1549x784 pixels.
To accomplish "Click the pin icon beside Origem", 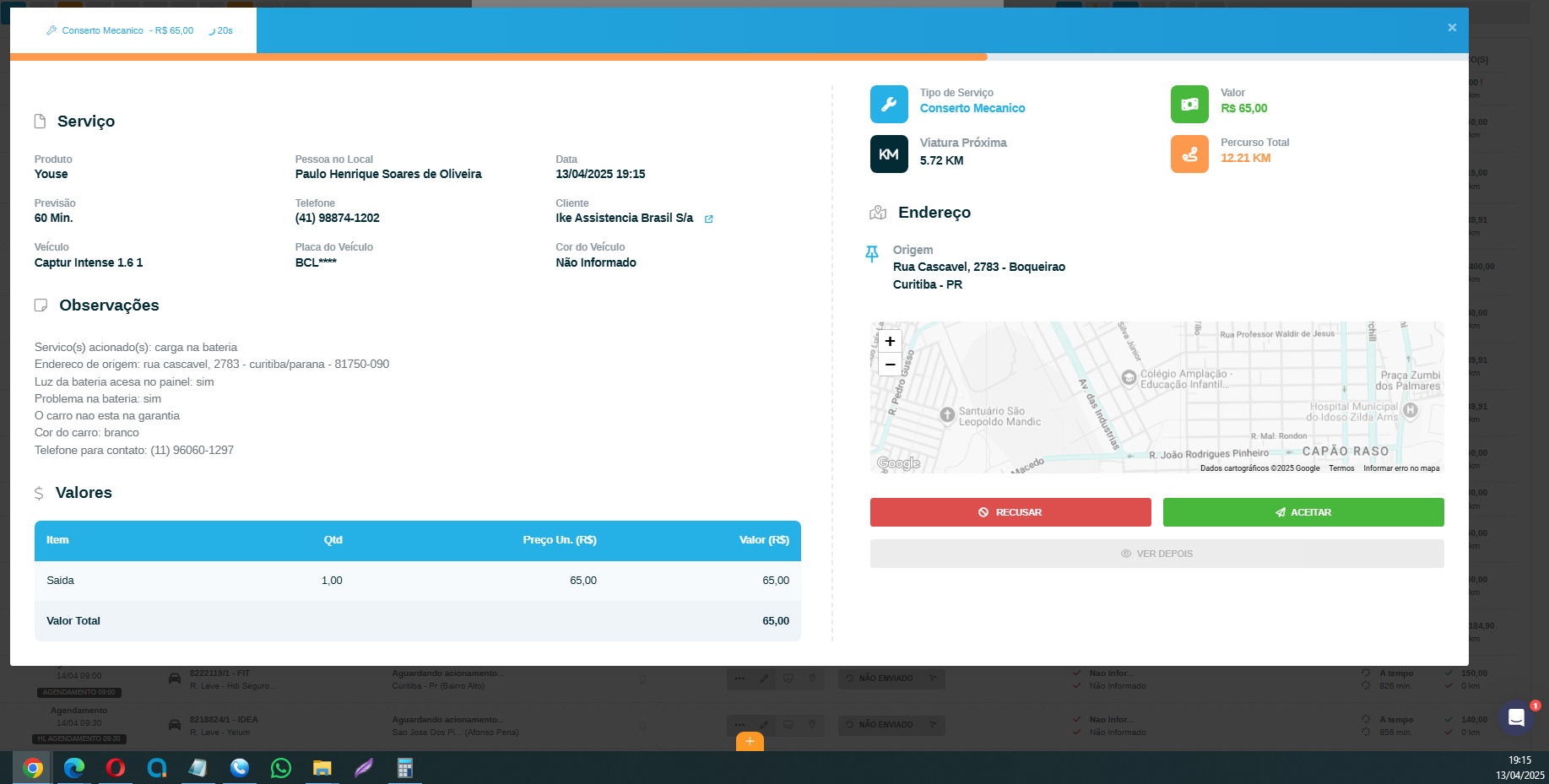I will (872, 254).
